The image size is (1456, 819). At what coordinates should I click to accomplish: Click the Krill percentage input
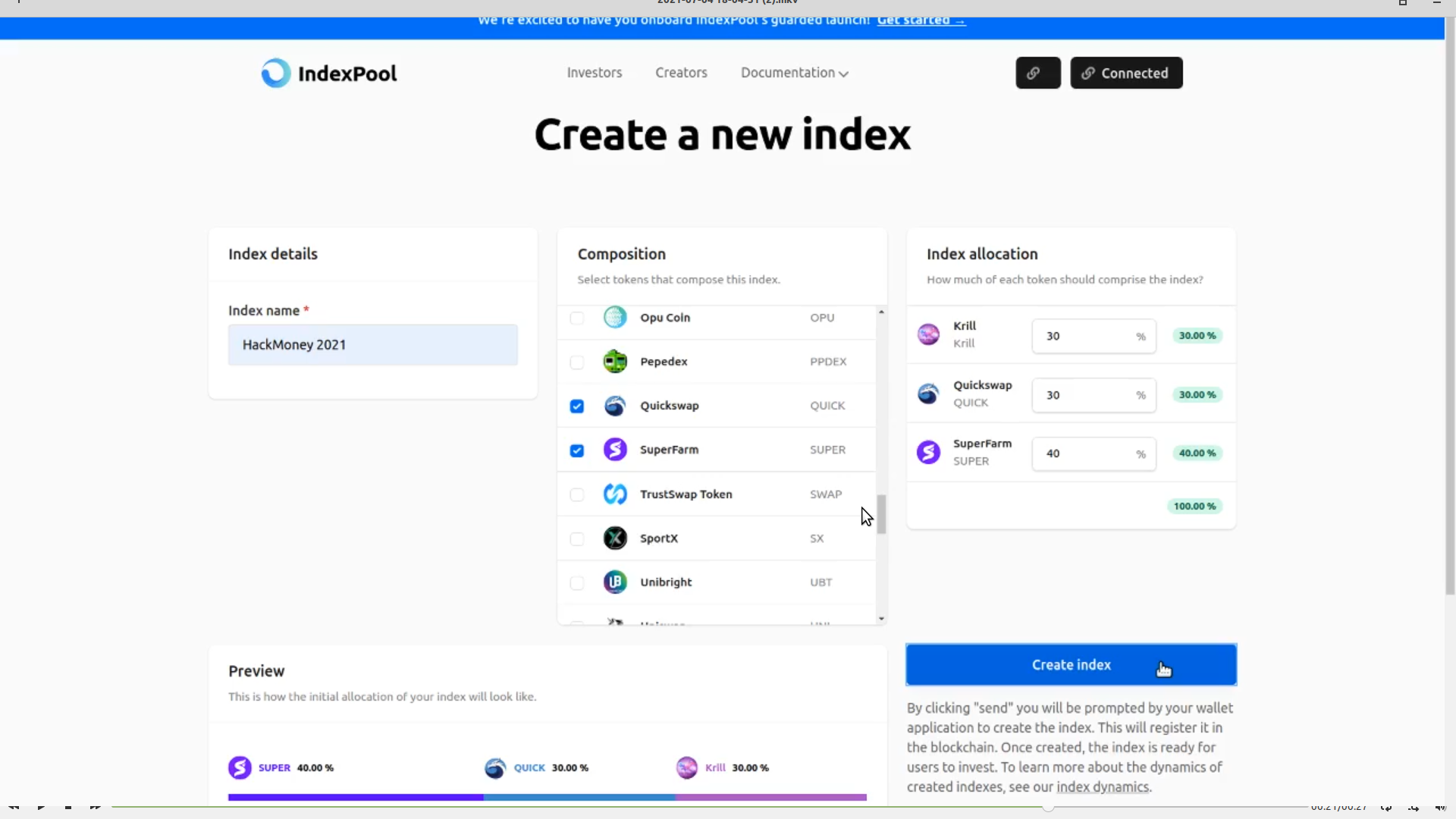click(1094, 336)
